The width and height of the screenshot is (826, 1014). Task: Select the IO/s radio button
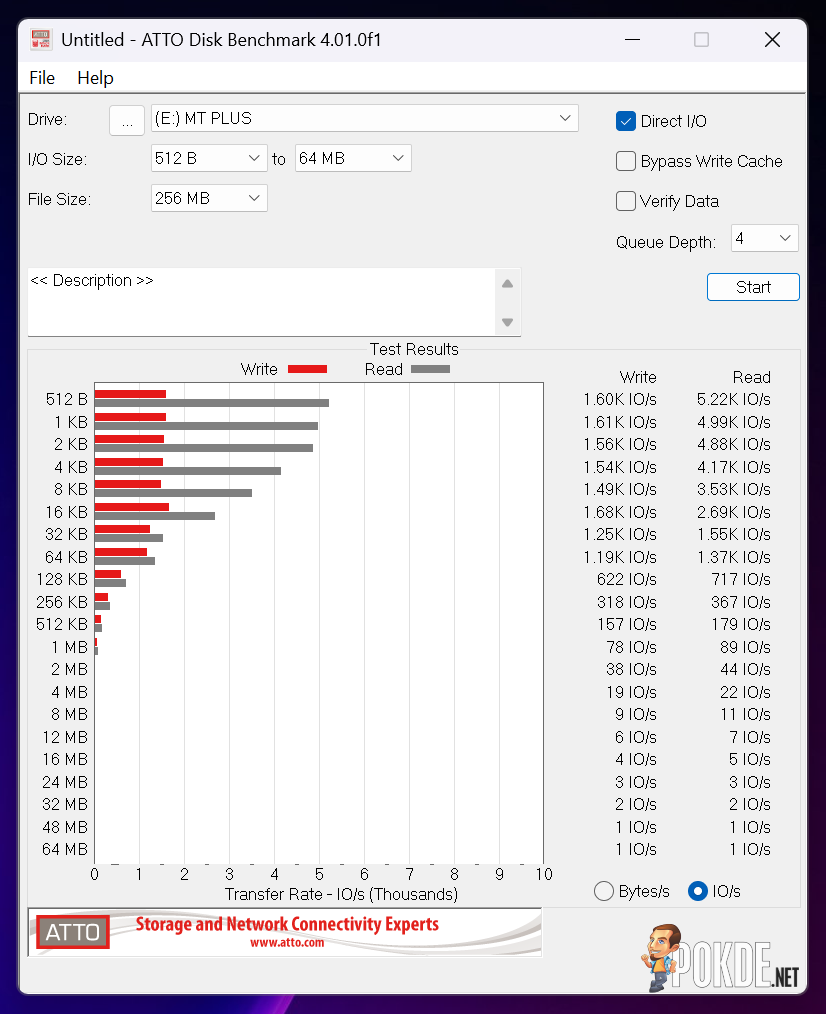698,891
